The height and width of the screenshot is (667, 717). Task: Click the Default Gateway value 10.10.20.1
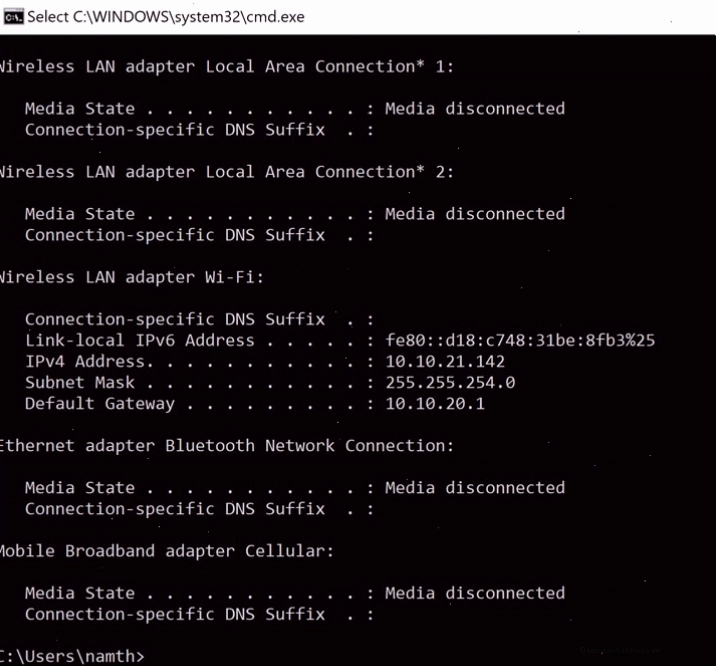(x=435, y=404)
